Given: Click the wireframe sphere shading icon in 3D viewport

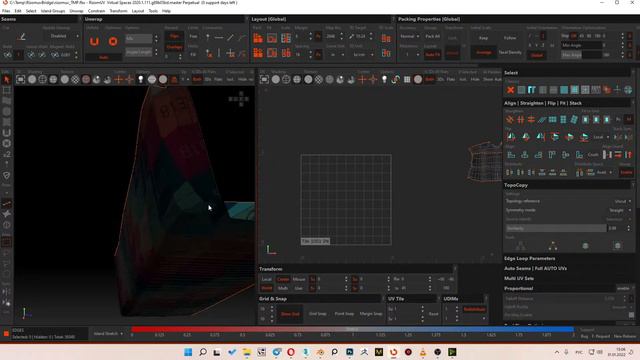Looking at the screenshot, I should (42, 79).
